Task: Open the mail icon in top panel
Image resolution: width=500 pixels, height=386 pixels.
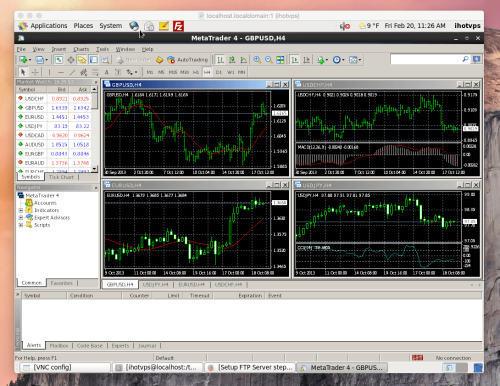Action: coord(149,26)
